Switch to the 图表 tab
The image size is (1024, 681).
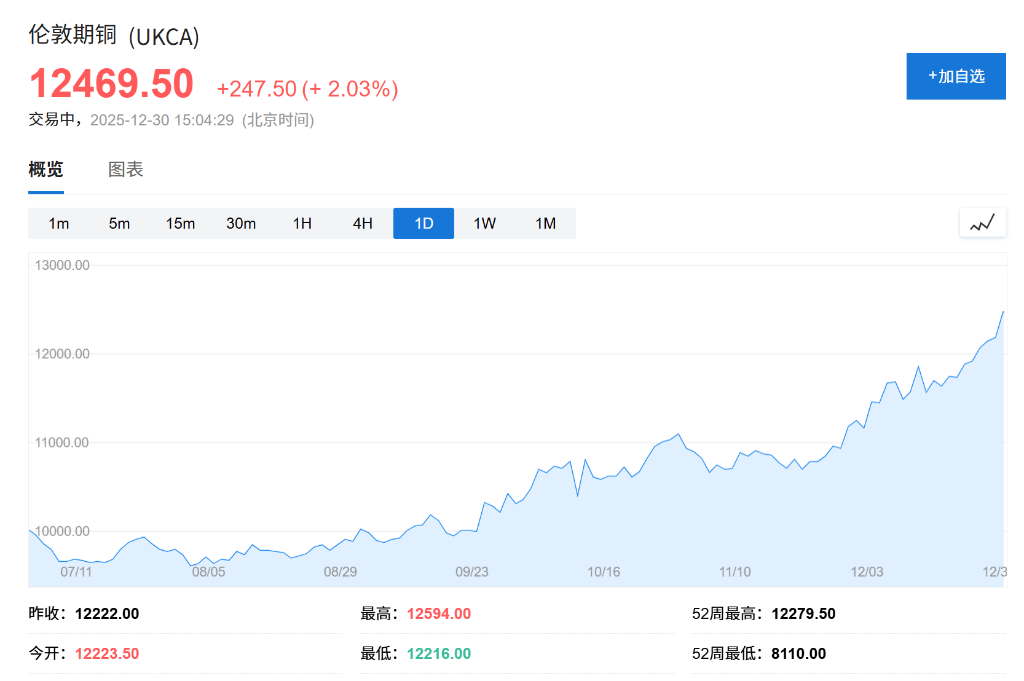[x=126, y=169]
